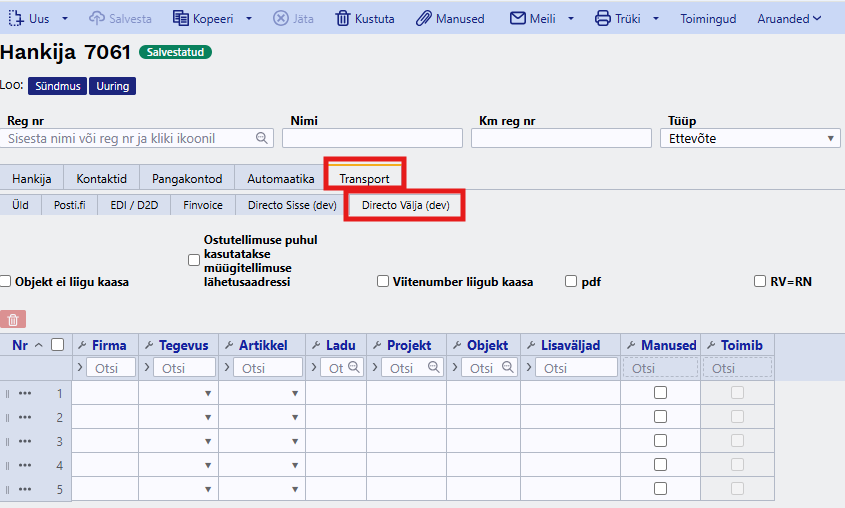
Task: Check Manused box in row 1
Action: (660, 393)
